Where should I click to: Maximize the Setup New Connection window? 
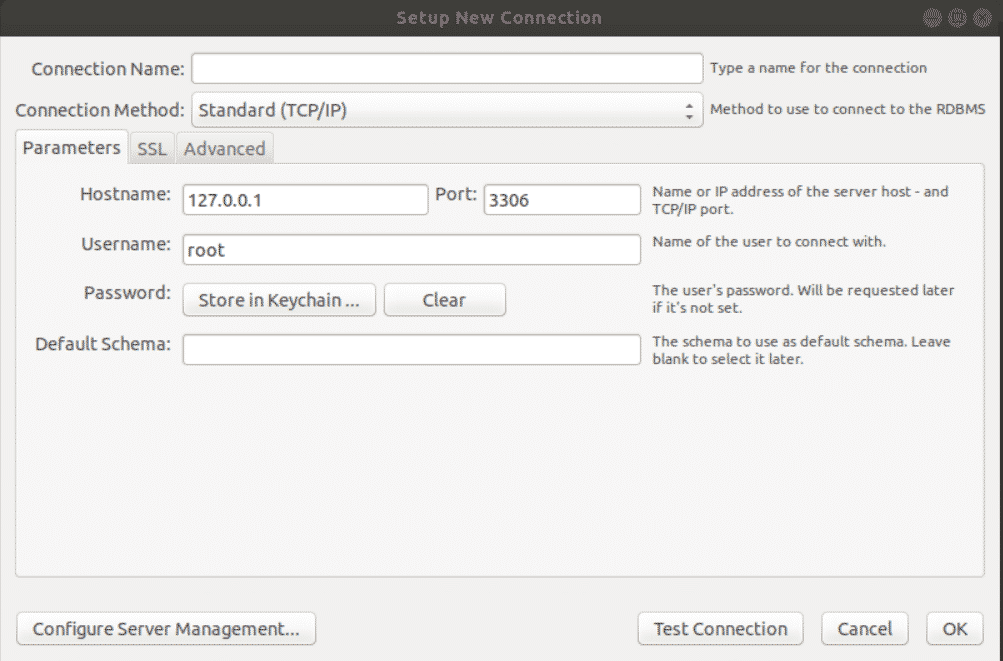pos(956,17)
